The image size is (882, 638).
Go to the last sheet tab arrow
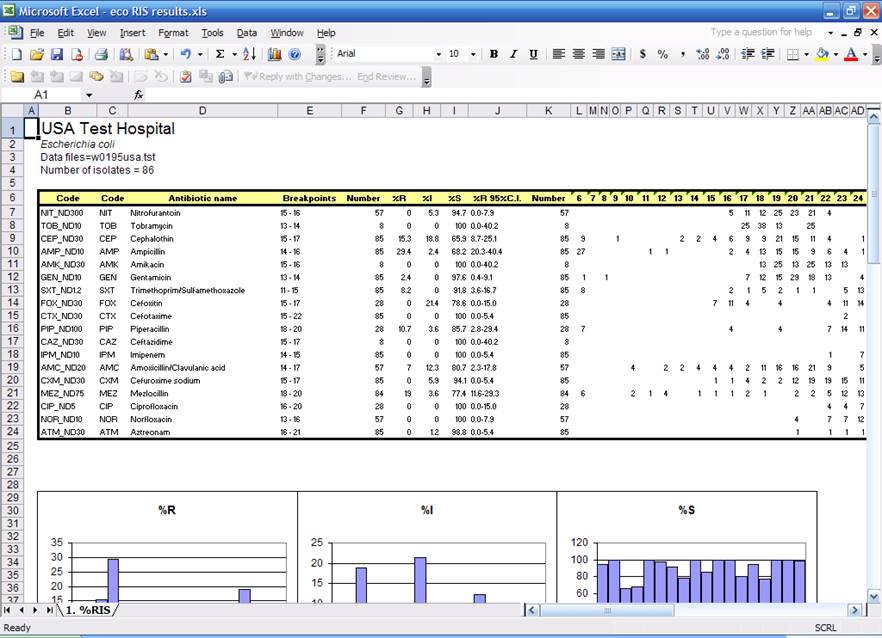coord(50,610)
